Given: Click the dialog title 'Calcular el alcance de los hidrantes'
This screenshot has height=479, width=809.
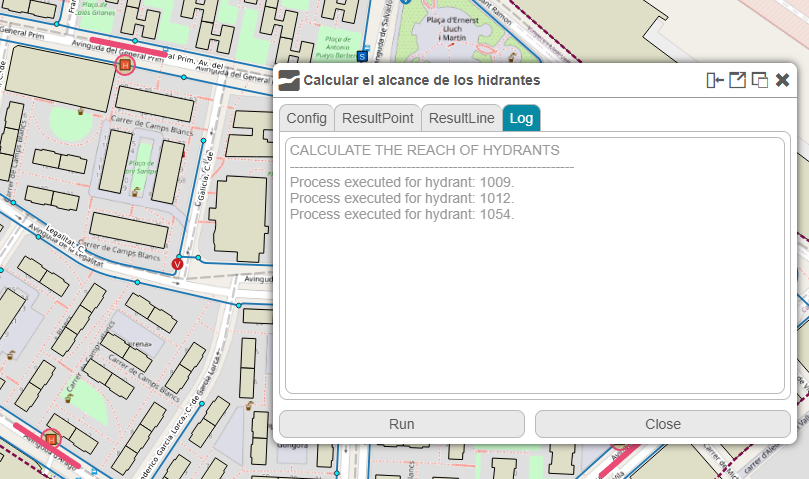Looking at the screenshot, I should (x=422, y=81).
